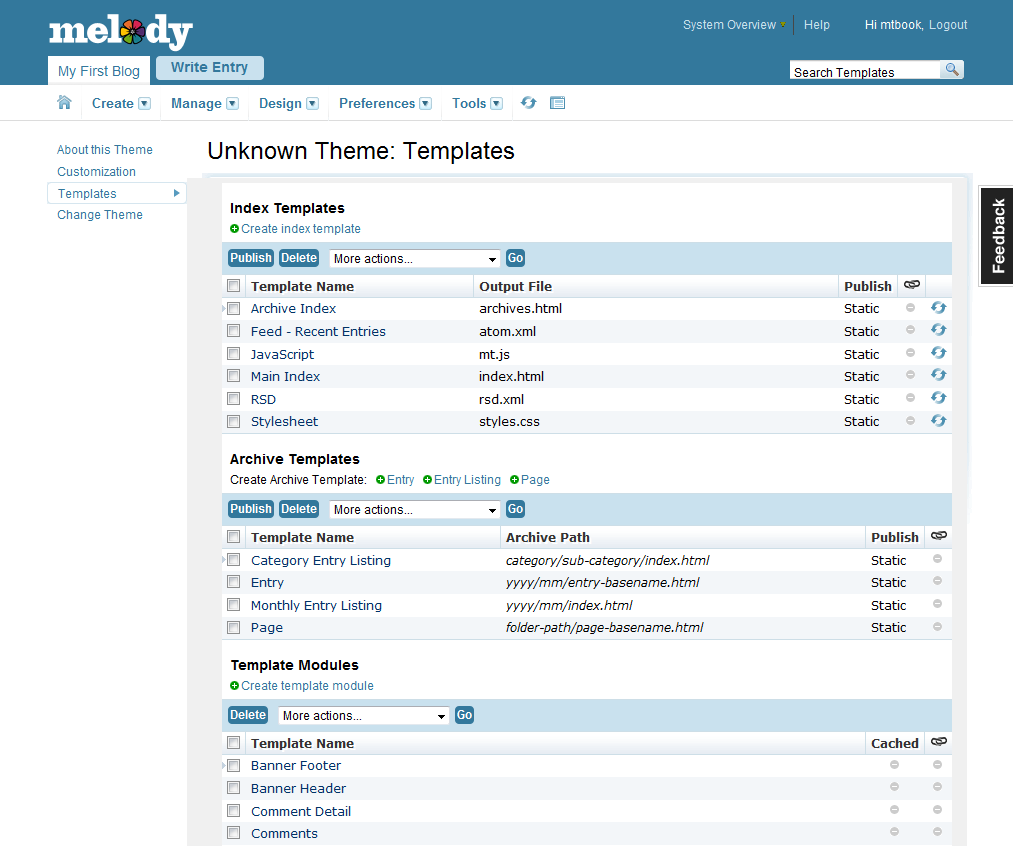This screenshot has height=846, width=1013.
Task: Click the linked-status dot for Banner Header
Action: point(937,787)
